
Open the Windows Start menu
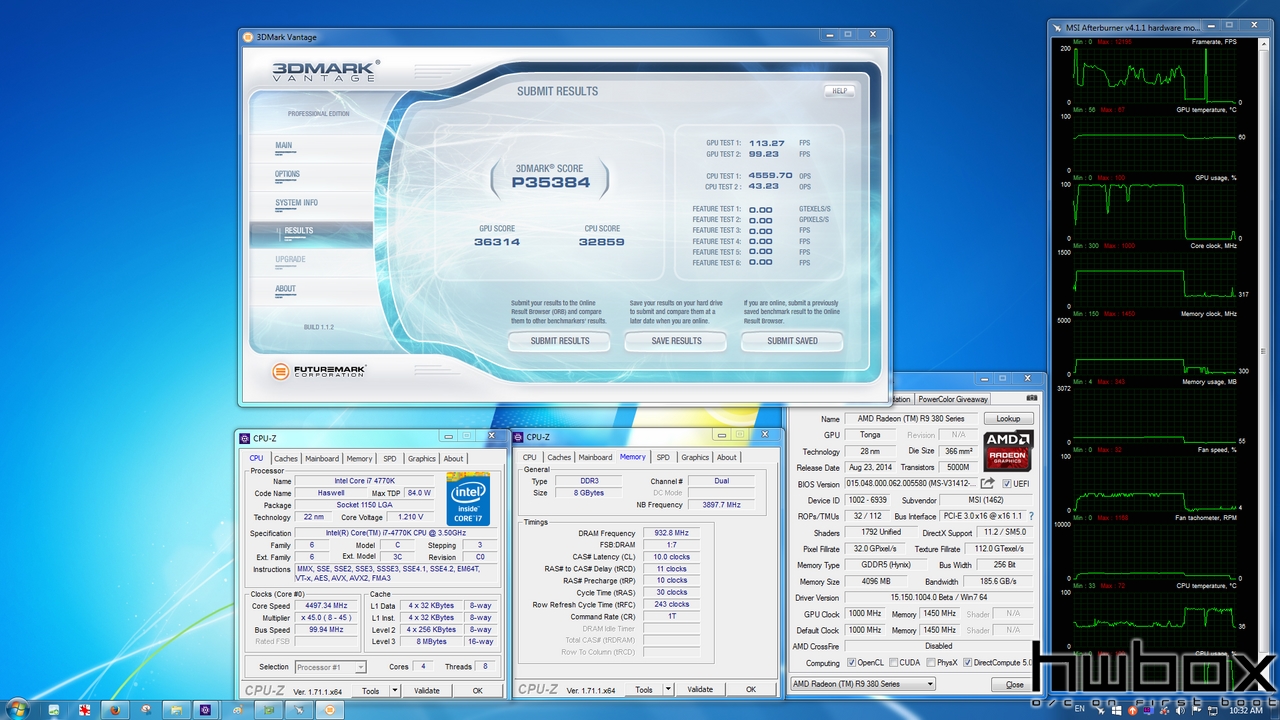click(x=18, y=709)
